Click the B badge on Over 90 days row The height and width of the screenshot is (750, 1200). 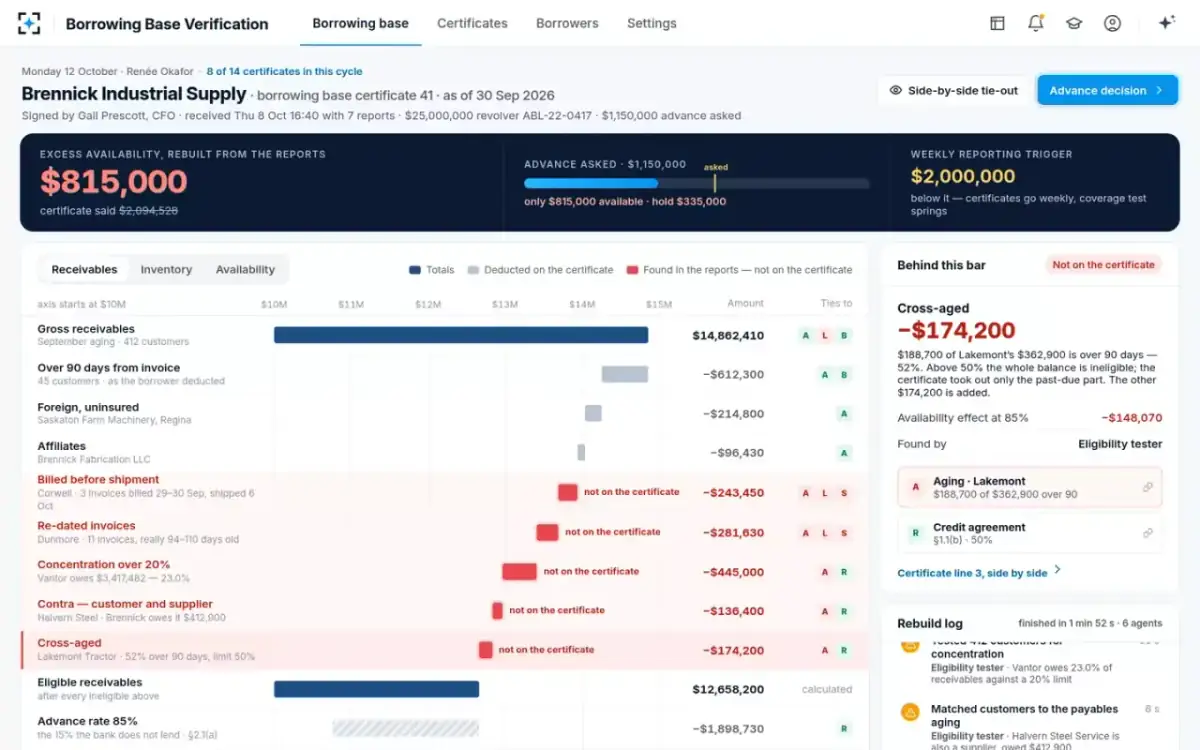844,375
